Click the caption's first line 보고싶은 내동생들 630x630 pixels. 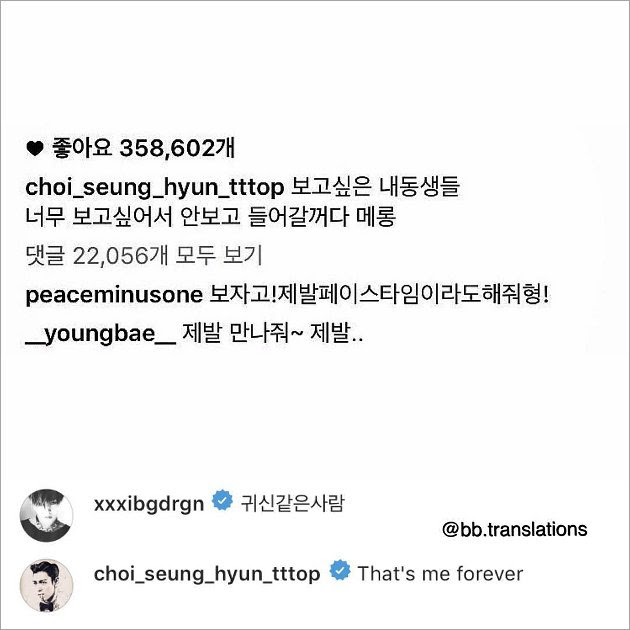[374, 187]
